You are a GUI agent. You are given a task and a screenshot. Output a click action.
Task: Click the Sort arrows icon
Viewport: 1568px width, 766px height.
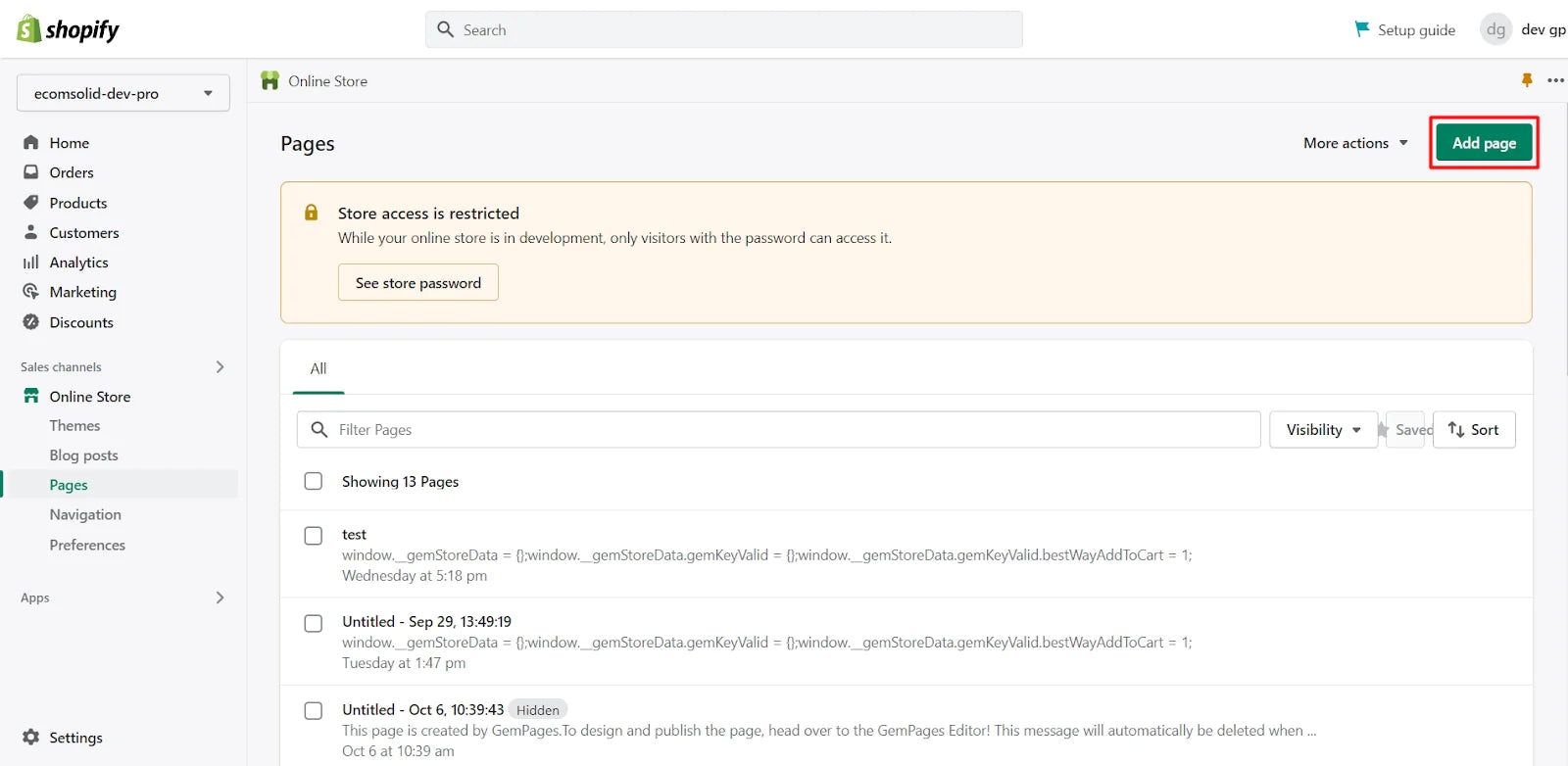tap(1456, 429)
